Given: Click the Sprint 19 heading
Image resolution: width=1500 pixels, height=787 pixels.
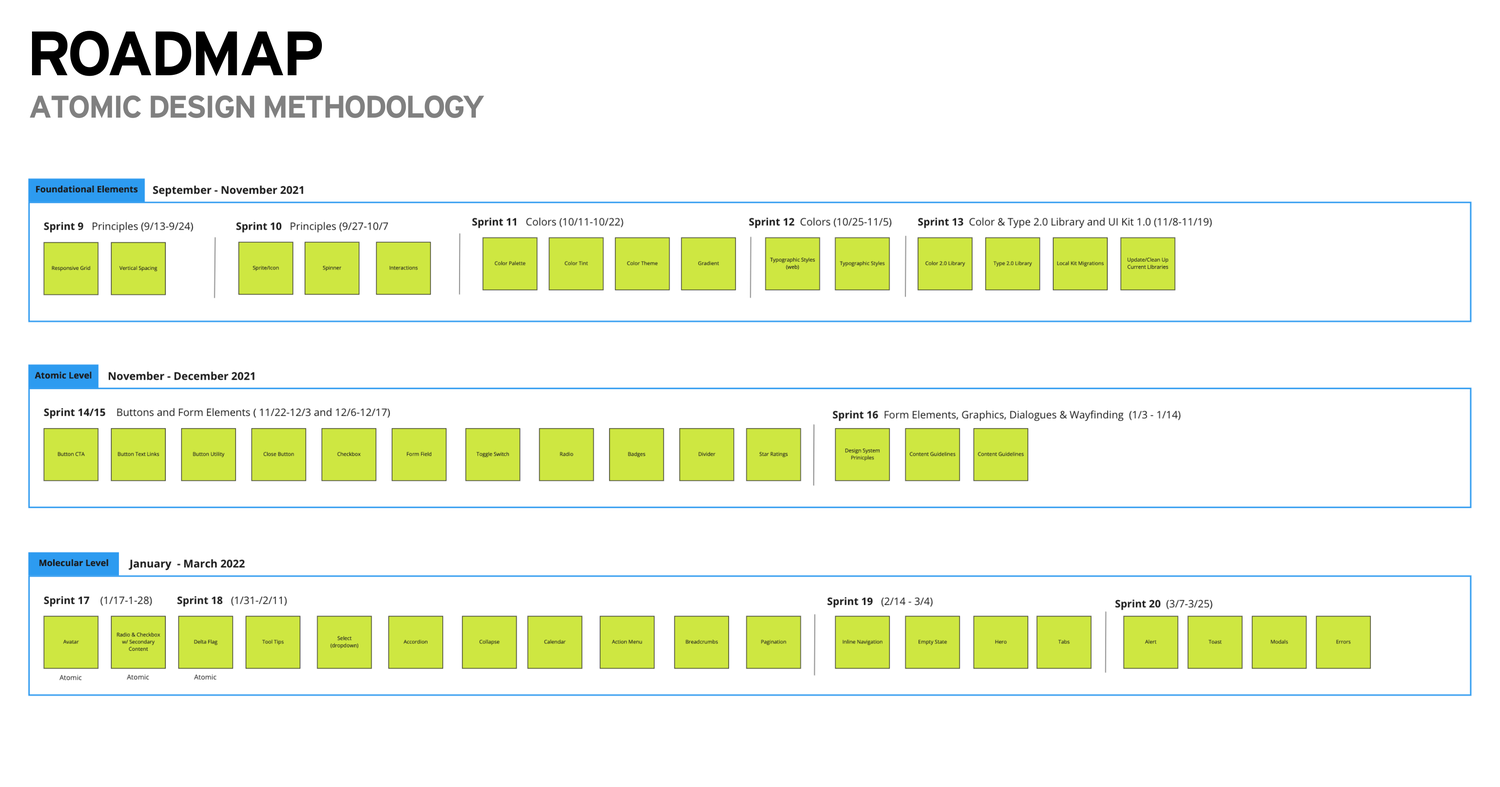Looking at the screenshot, I should pos(850,601).
